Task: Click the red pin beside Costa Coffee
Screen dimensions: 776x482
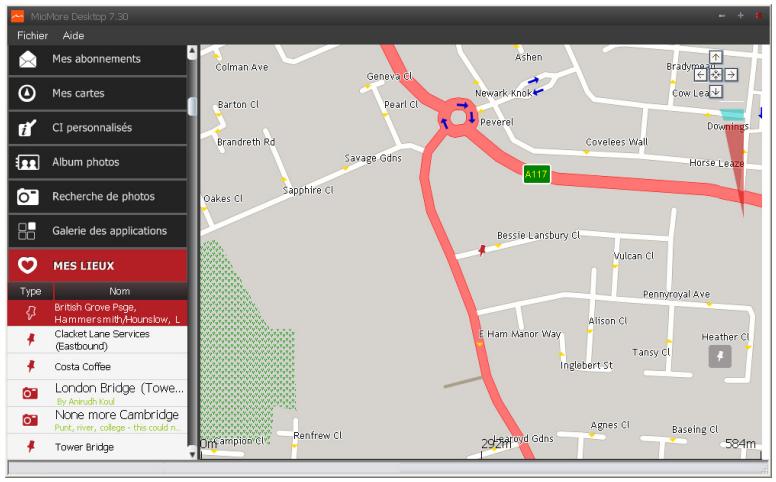Action: pos(31,366)
